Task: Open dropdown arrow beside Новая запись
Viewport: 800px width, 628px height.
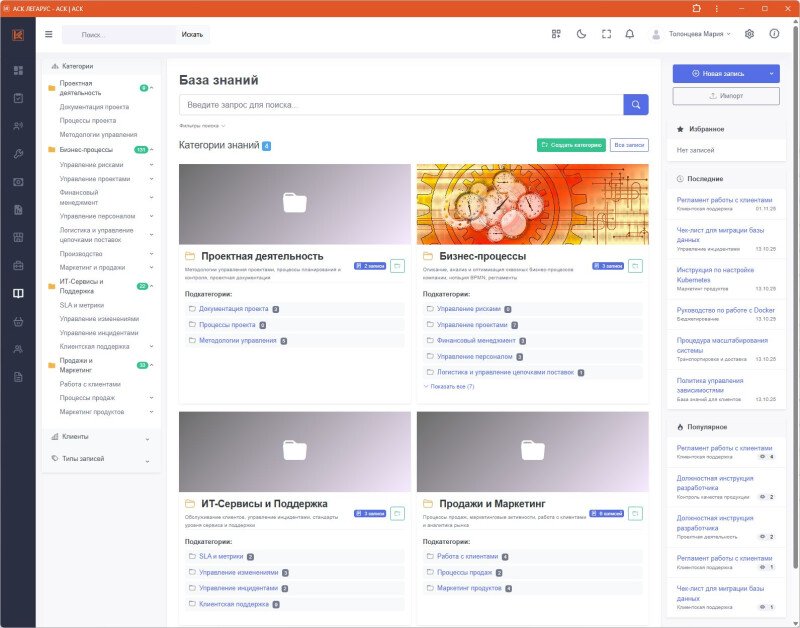Action: point(771,74)
